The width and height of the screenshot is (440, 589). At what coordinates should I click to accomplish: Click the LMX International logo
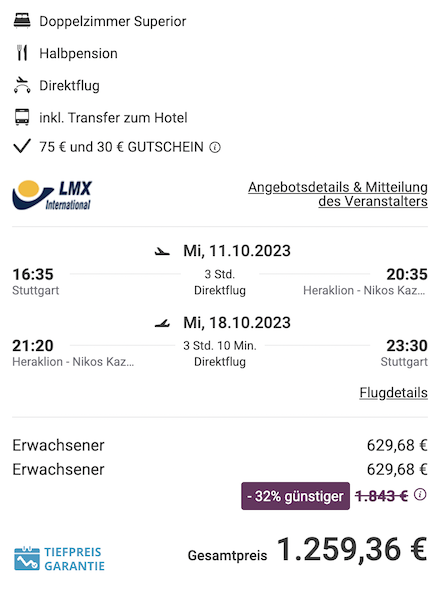[52, 195]
